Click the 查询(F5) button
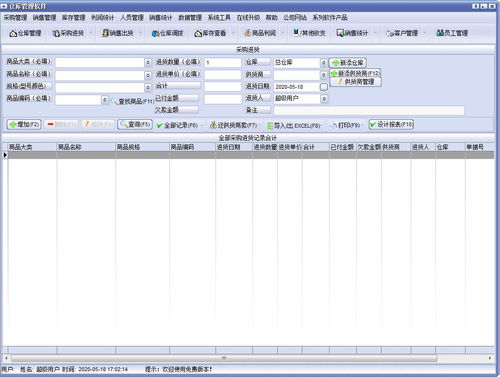Image resolution: width=500 pixels, height=377 pixels. pos(135,125)
